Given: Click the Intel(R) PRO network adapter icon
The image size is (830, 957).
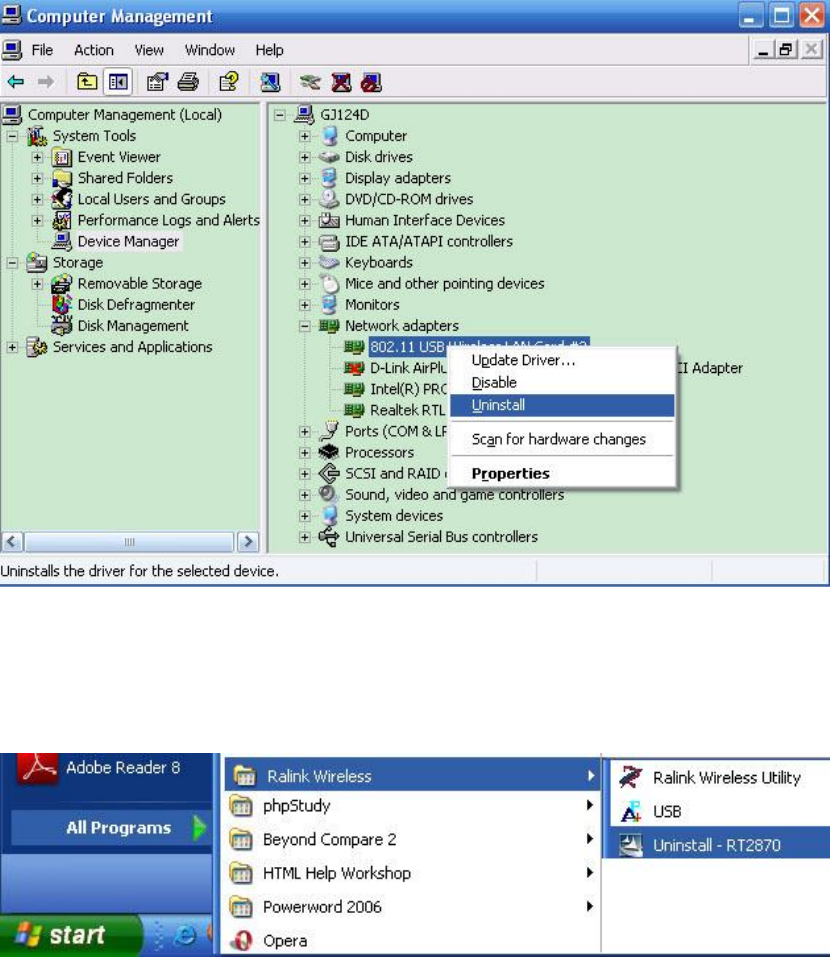Looking at the screenshot, I should (354, 389).
